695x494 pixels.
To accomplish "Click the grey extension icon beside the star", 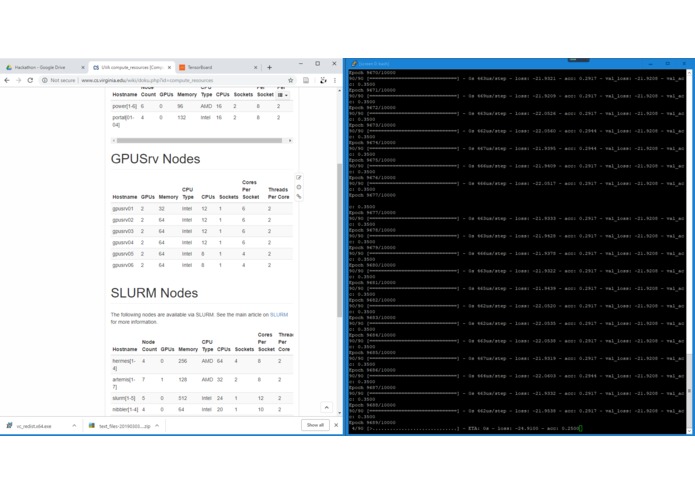I will point(306,80).
